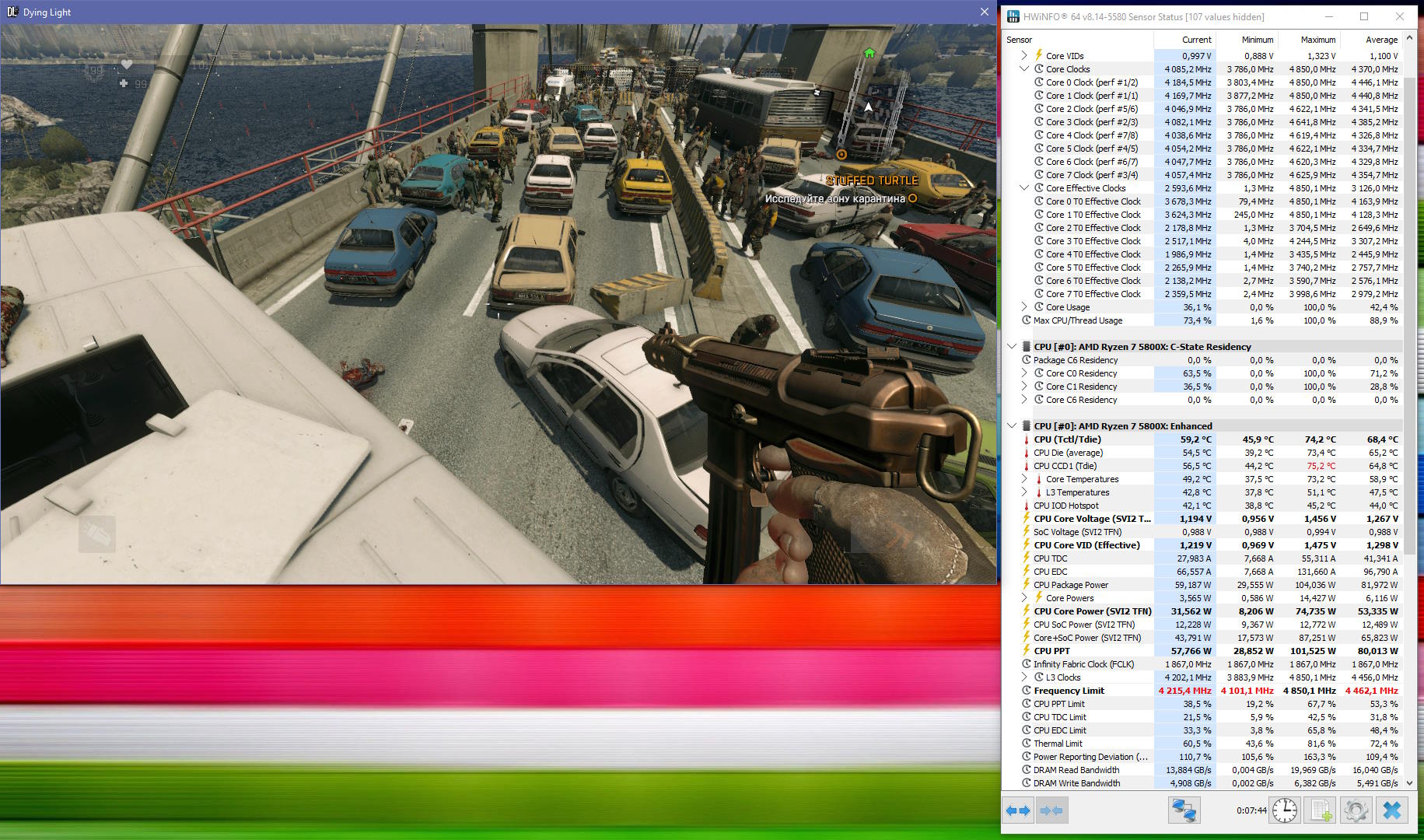Expand the Core C1 Residency row
Image resolution: width=1424 pixels, height=840 pixels.
point(1024,387)
